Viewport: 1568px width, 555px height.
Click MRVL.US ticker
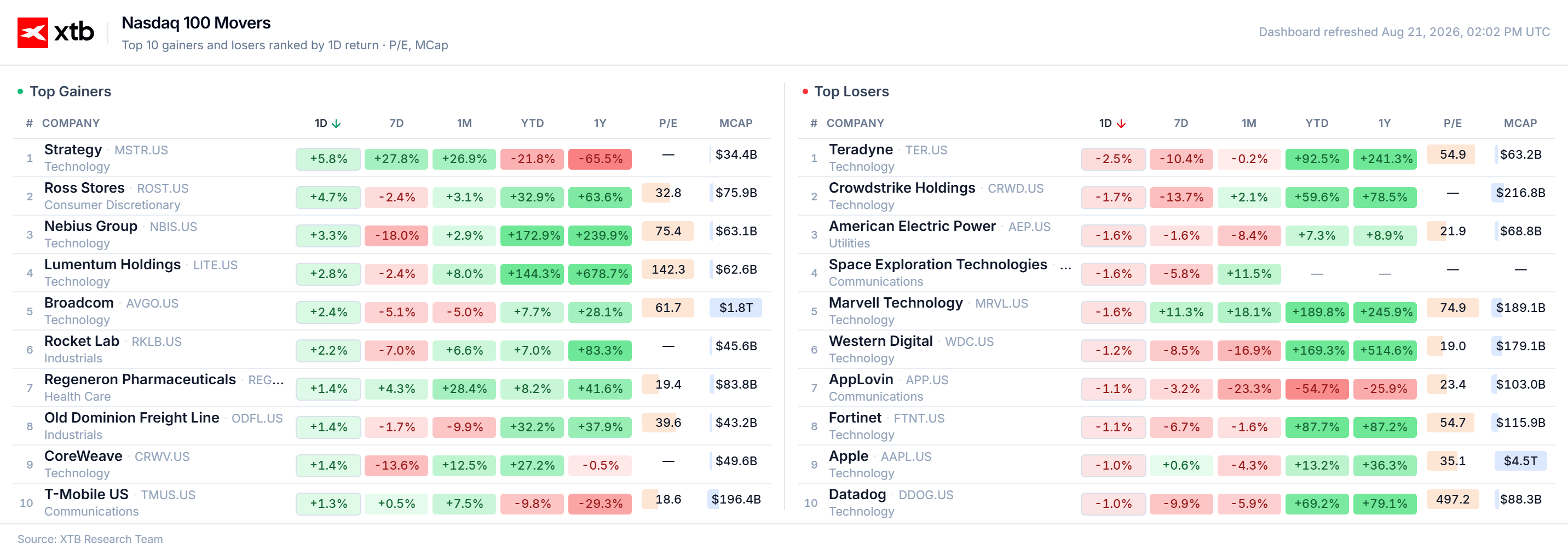(1002, 304)
